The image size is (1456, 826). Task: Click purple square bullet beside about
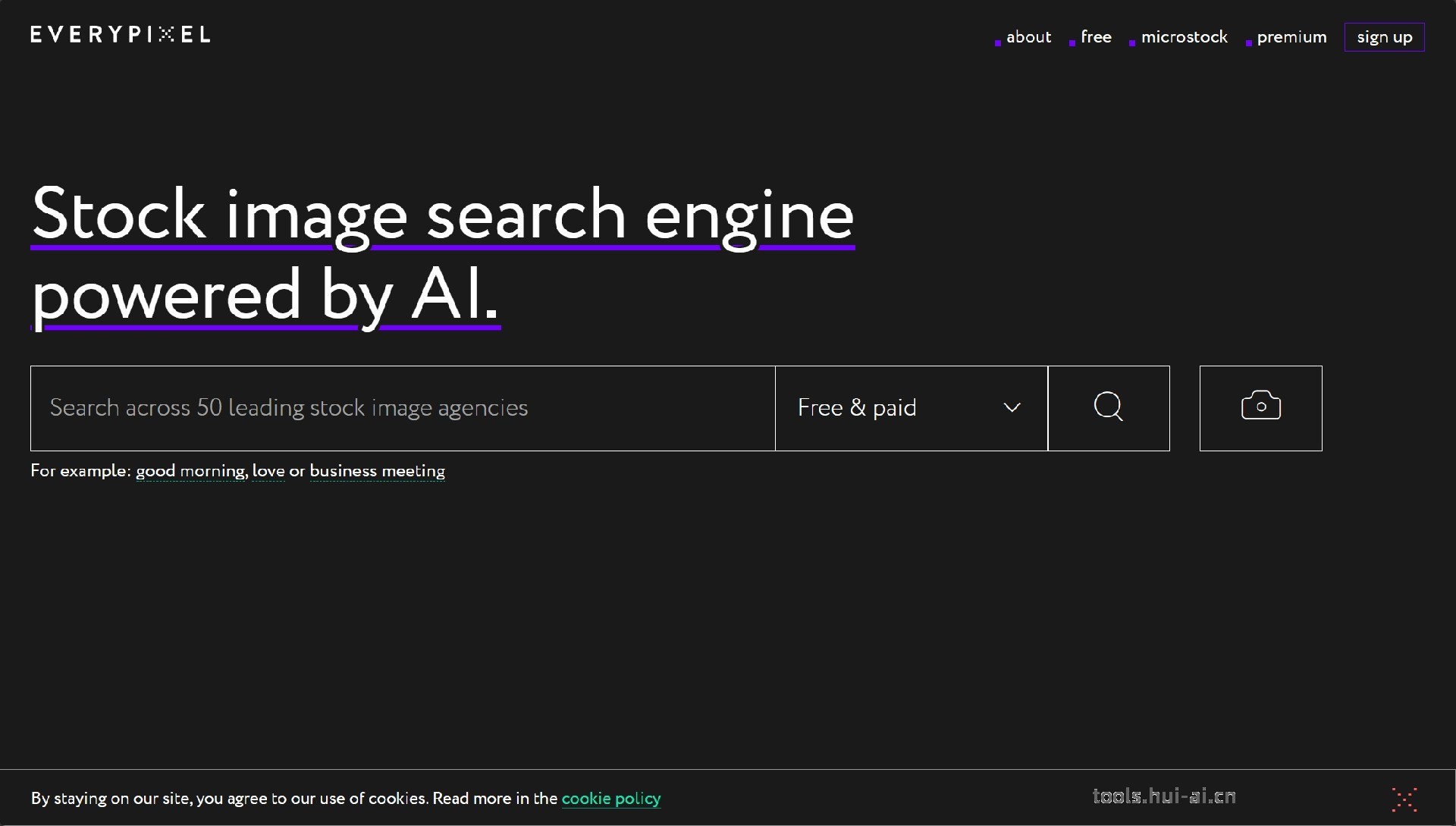(997, 43)
